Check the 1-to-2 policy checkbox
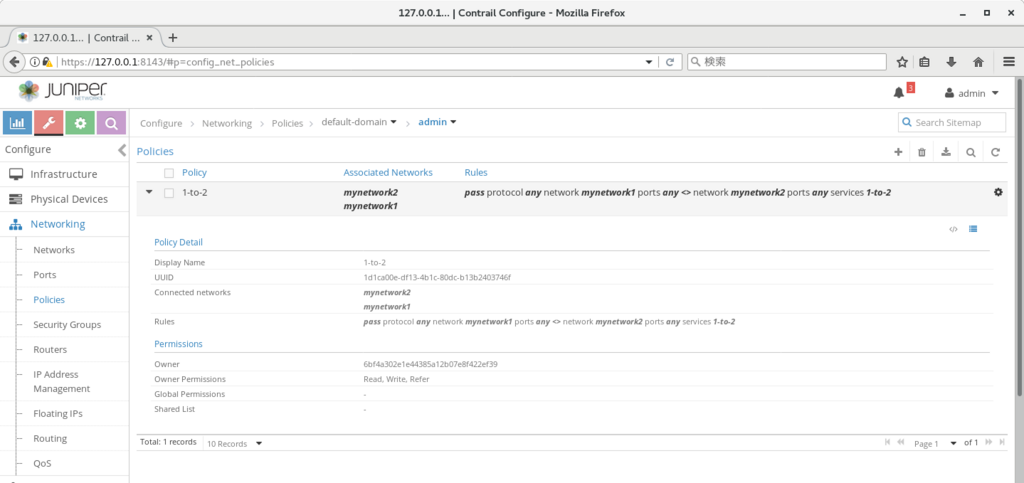This screenshot has height=483, width=1024. click(x=169, y=193)
